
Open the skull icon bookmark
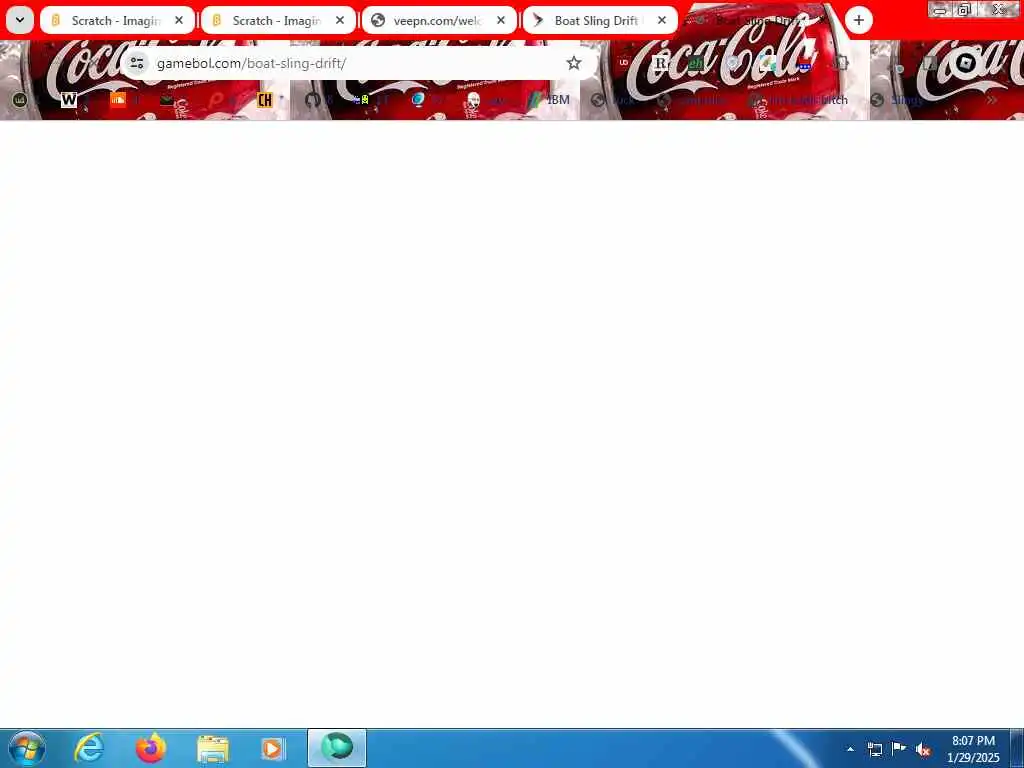pyautogui.click(x=473, y=100)
